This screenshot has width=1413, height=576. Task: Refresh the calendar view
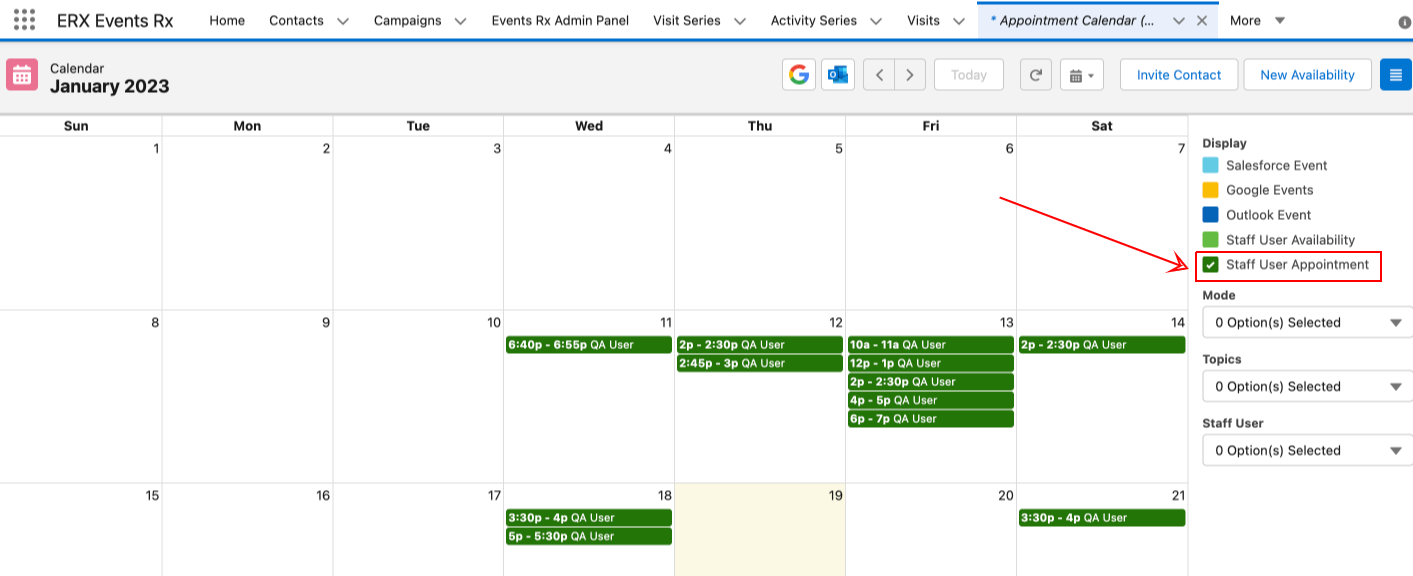pyautogui.click(x=1036, y=75)
